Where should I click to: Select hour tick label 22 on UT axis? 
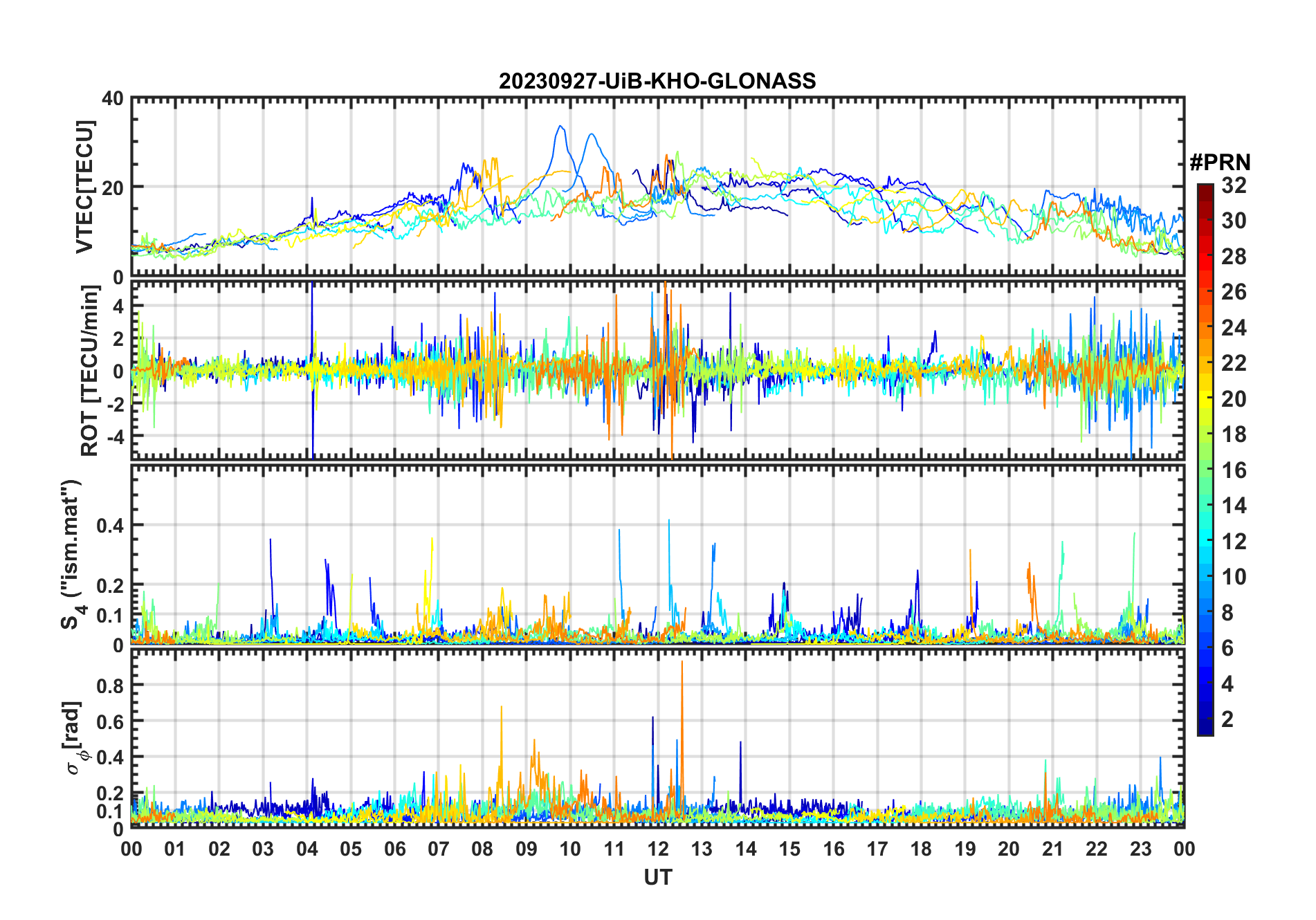[x=1097, y=849]
